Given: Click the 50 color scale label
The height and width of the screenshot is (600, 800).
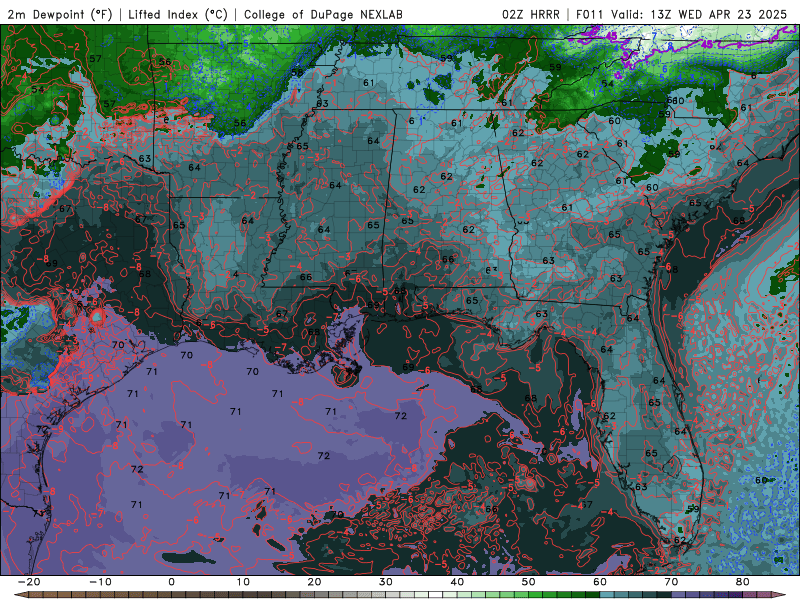Looking at the screenshot, I should (529, 582).
